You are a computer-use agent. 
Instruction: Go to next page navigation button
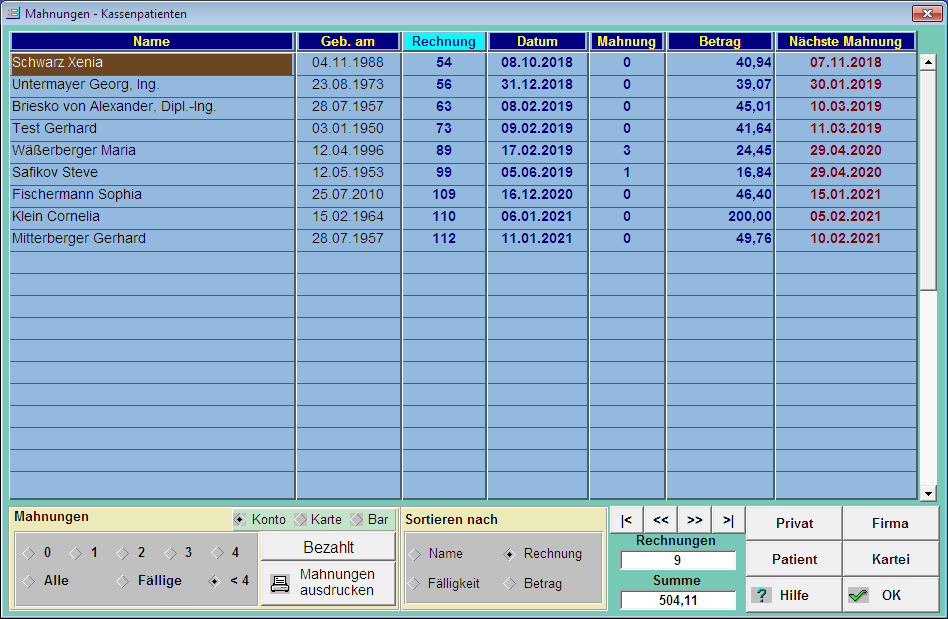[x=694, y=520]
